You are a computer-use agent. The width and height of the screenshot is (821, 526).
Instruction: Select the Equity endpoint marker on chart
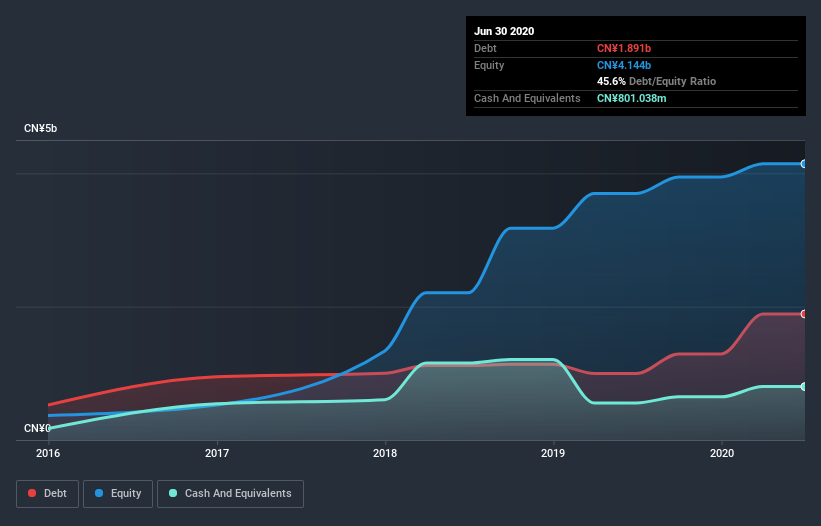click(804, 164)
